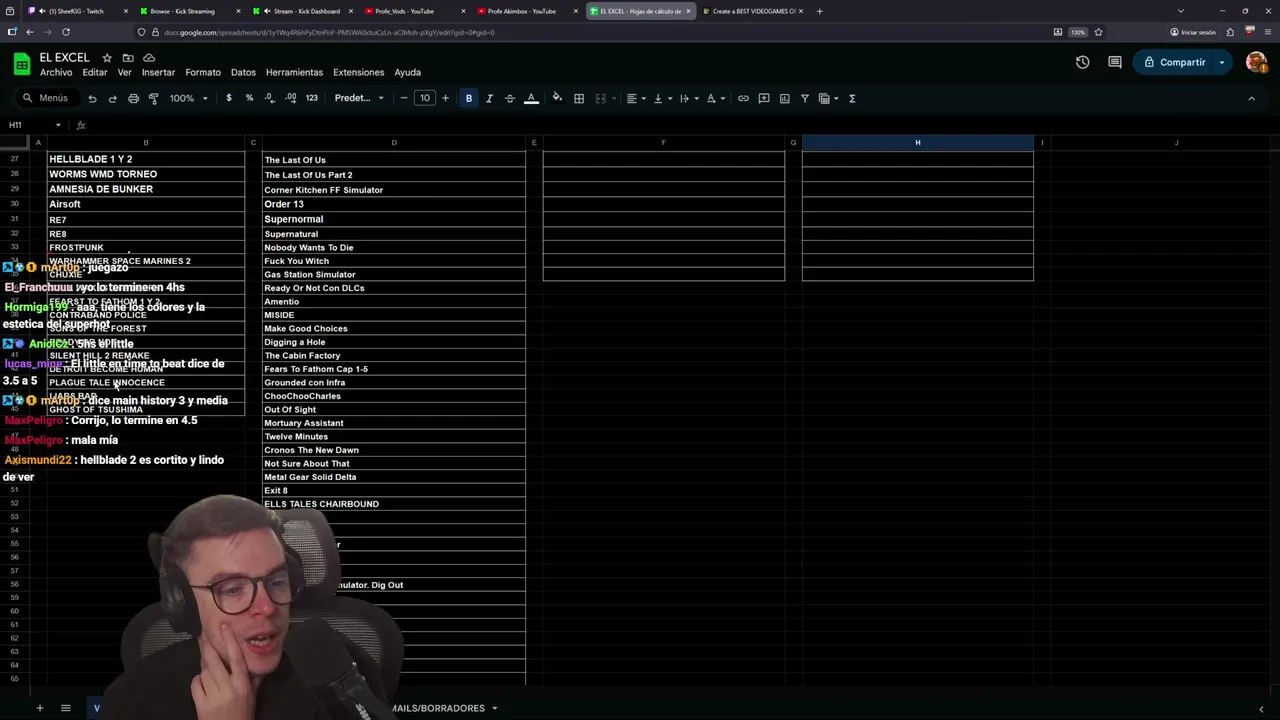Open the Formato menu
1280x720 pixels.
[202, 72]
